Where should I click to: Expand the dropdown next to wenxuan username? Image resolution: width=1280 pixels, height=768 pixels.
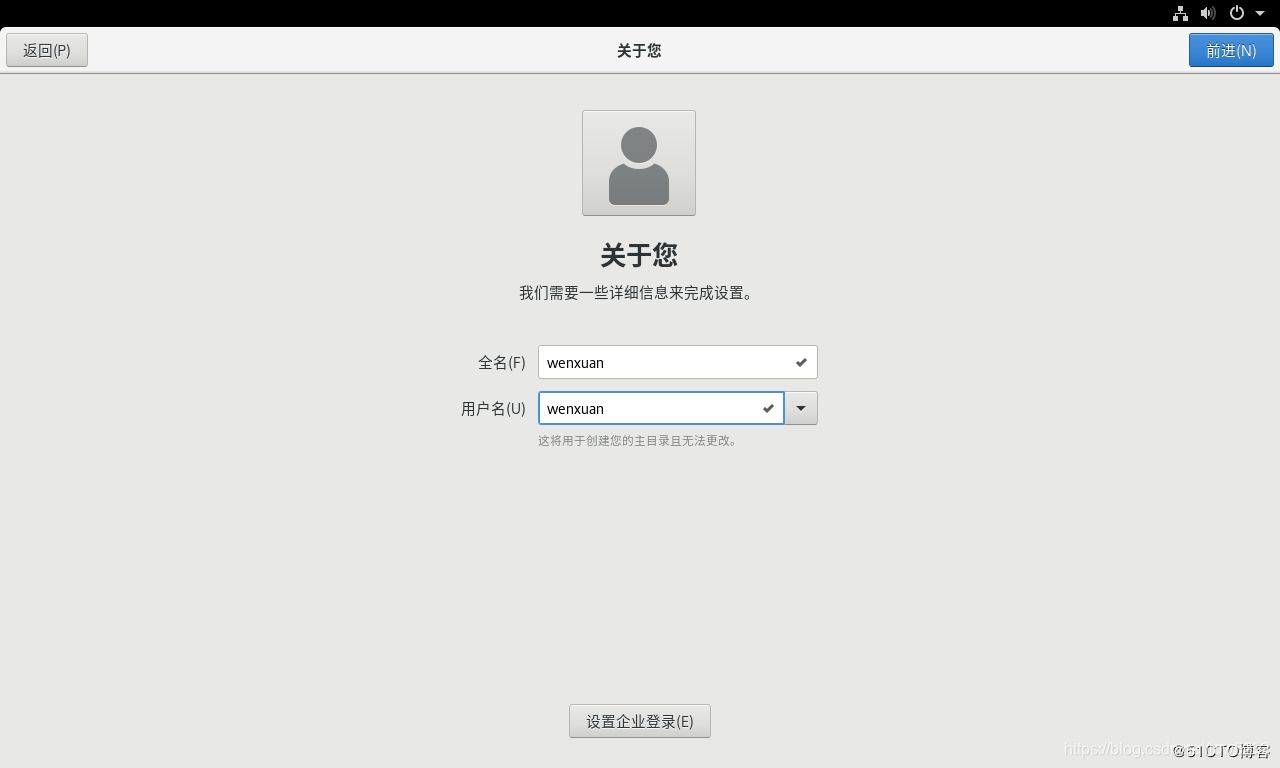click(800, 408)
